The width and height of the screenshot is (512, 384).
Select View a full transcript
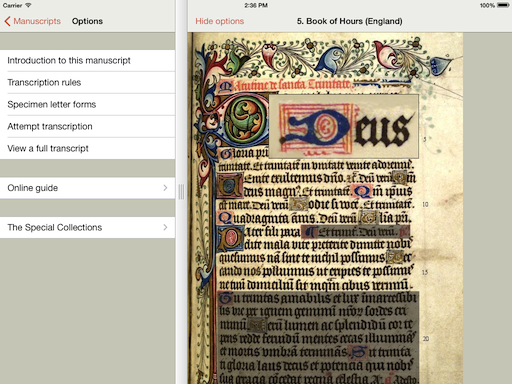pyautogui.click(x=87, y=148)
